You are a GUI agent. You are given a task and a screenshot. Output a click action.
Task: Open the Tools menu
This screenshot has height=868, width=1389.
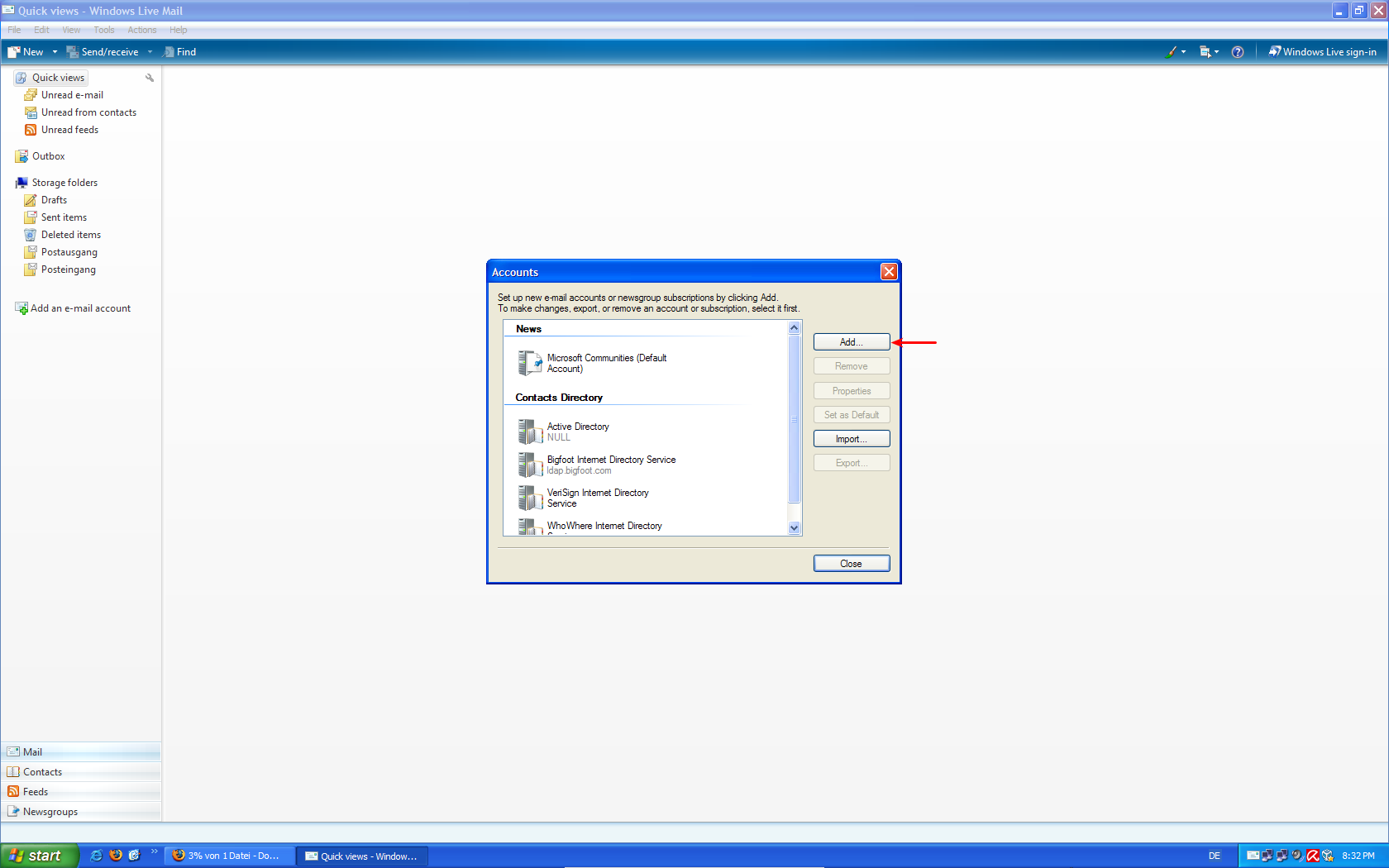104,30
